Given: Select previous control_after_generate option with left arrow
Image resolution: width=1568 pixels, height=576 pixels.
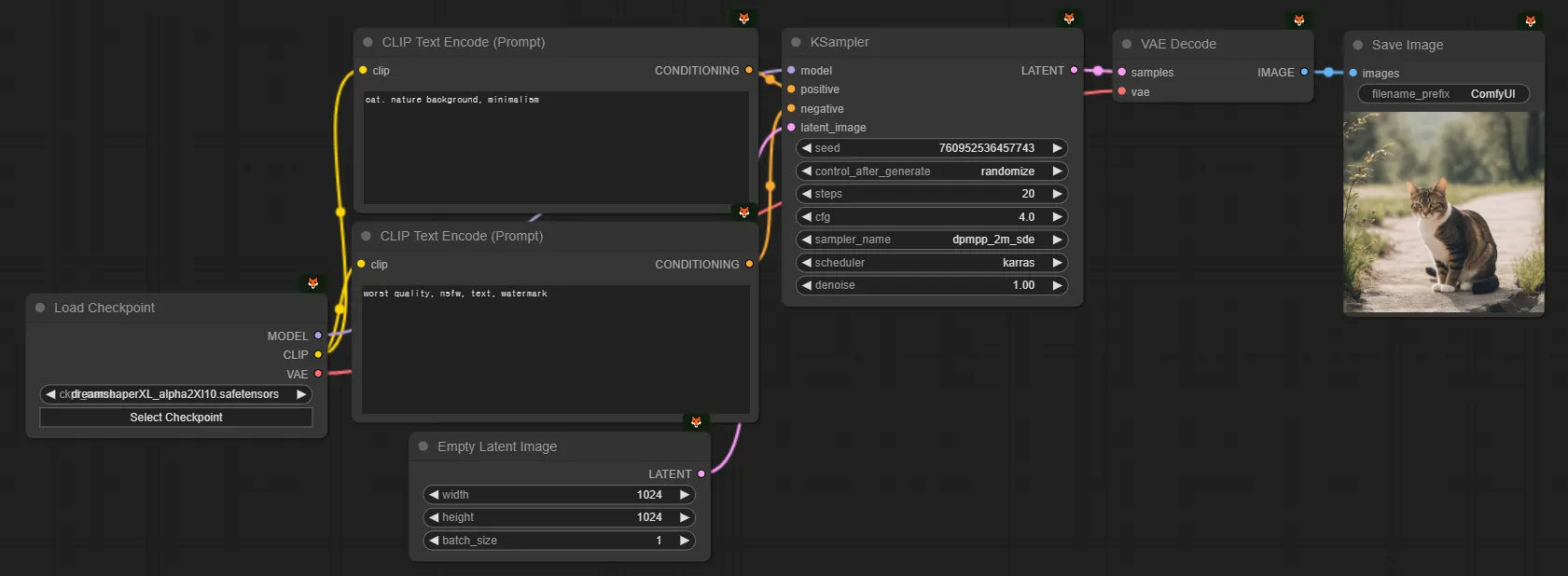Looking at the screenshot, I should click(x=807, y=171).
